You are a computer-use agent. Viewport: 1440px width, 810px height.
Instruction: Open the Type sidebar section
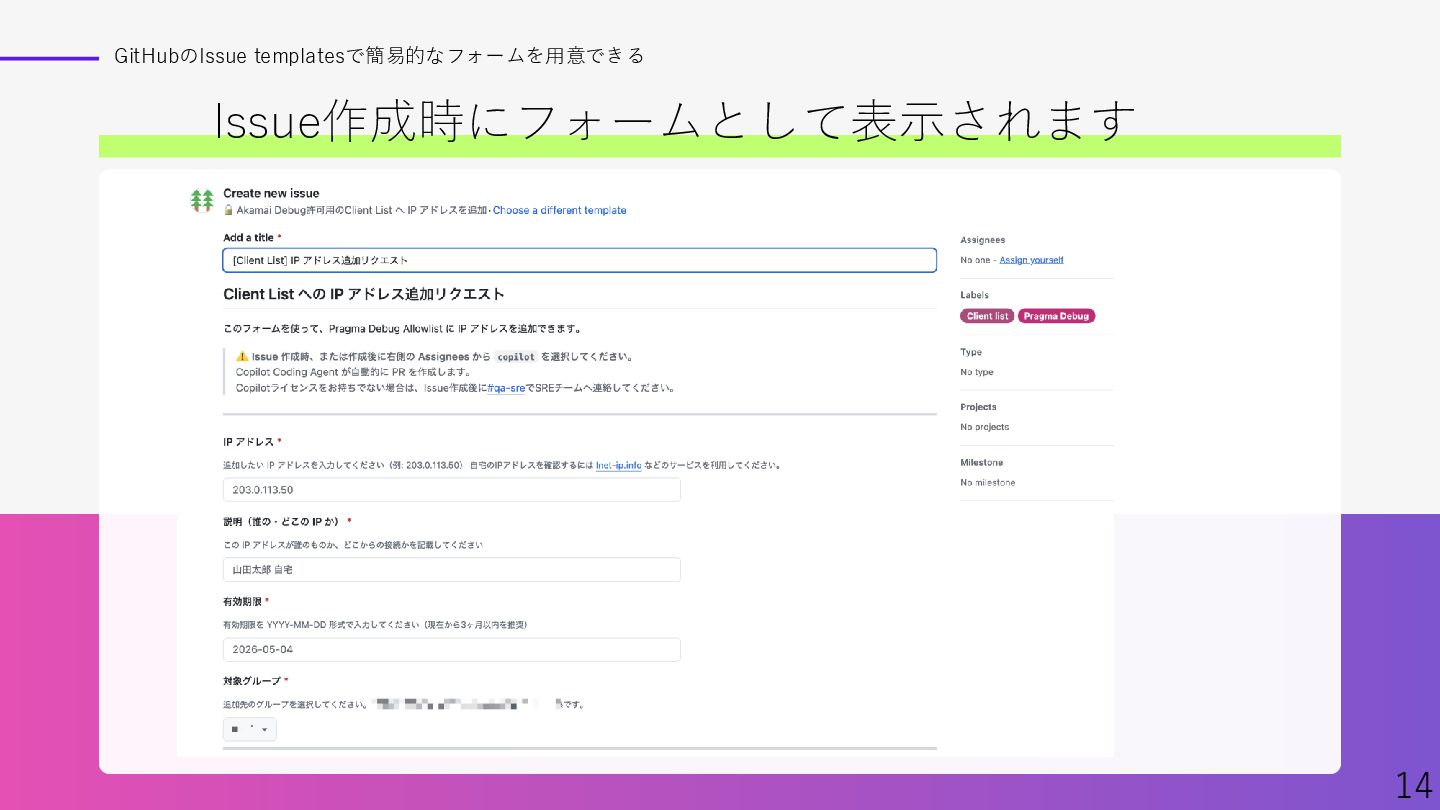tap(971, 352)
